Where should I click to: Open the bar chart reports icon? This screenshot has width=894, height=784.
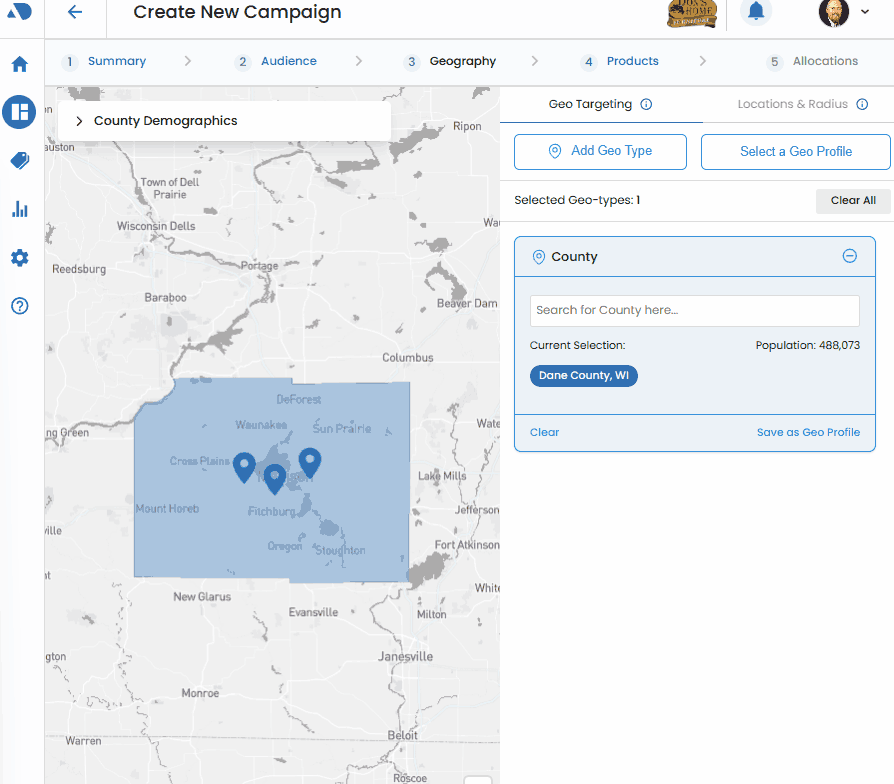(x=20, y=209)
